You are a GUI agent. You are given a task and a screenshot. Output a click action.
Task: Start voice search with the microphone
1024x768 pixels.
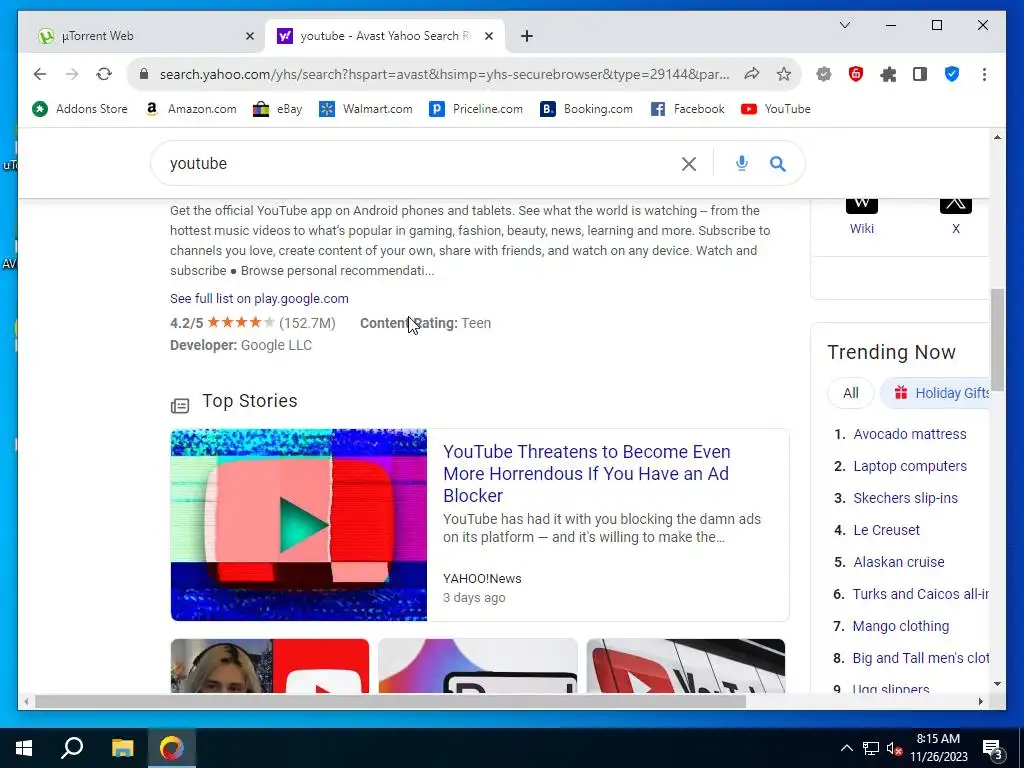741,163
